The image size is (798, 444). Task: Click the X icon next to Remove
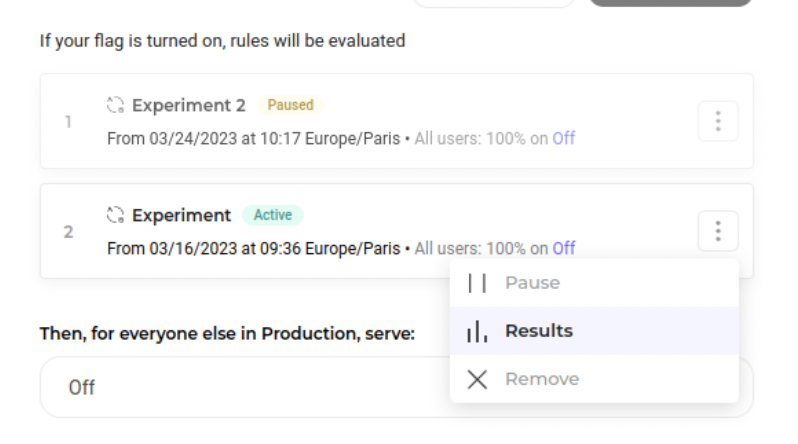pyautogui.click(x=477, y=379)
